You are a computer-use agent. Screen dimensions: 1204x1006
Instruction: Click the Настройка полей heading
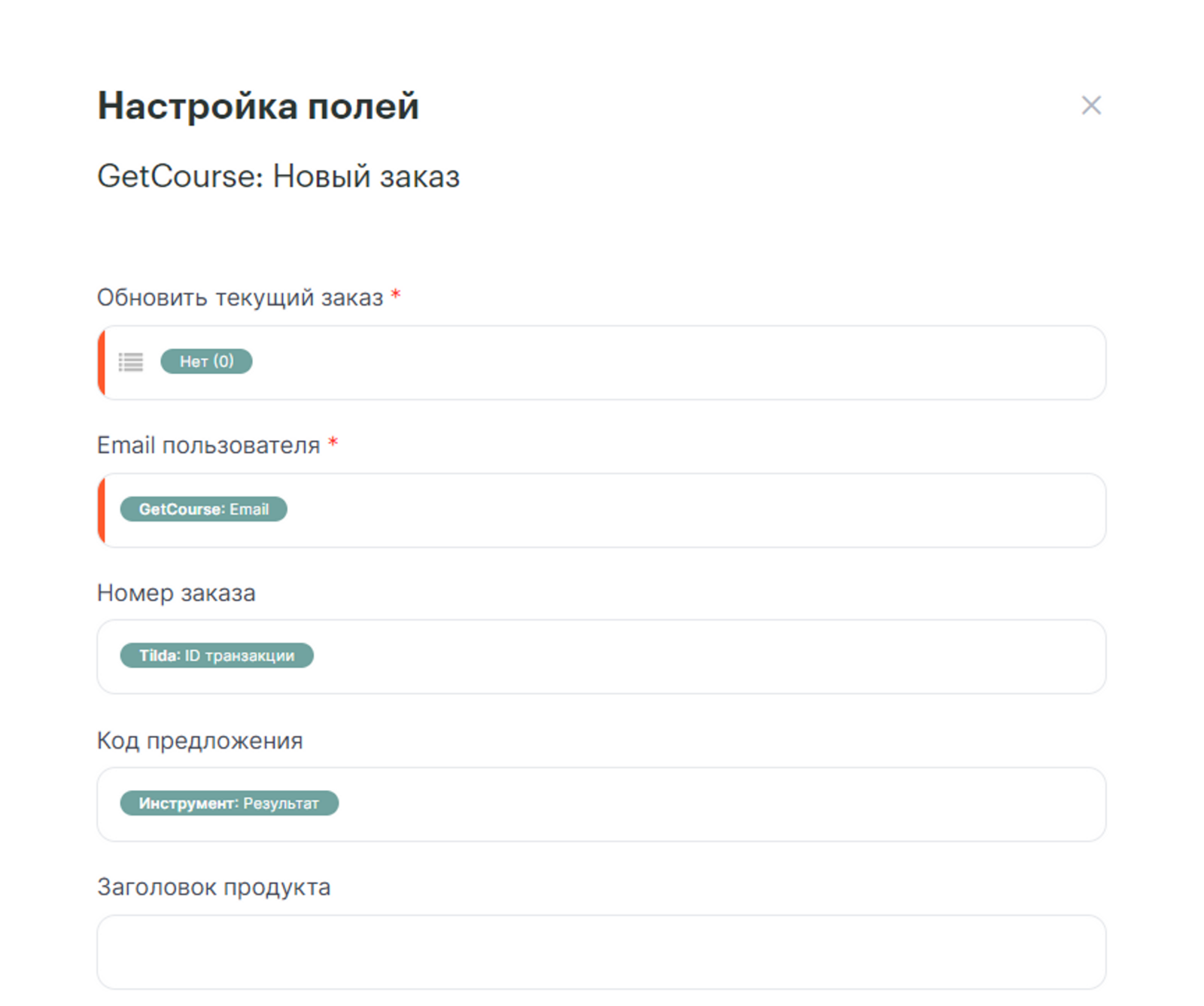tap(258, 105)
